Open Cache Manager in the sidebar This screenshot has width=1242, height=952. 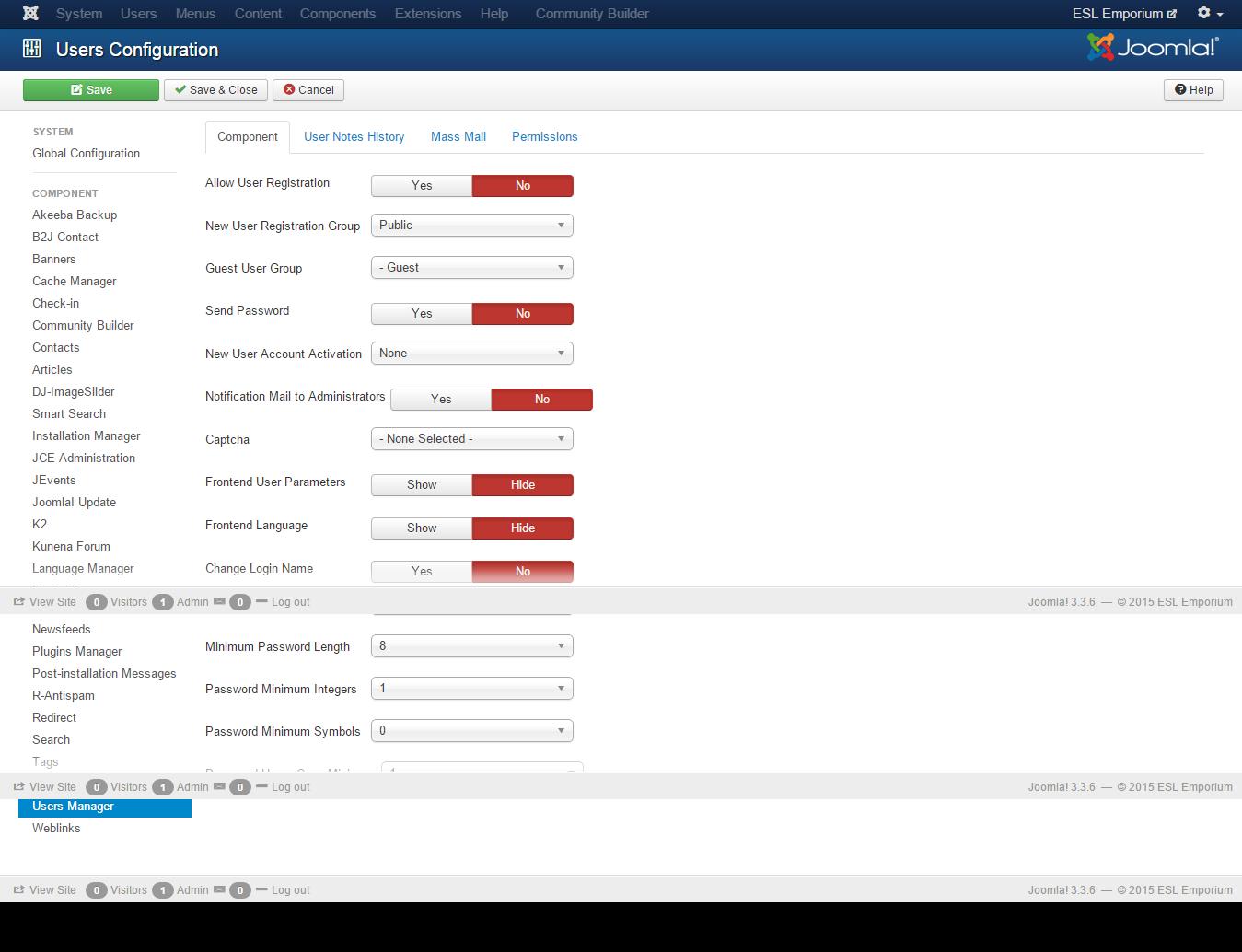point(75,282)
